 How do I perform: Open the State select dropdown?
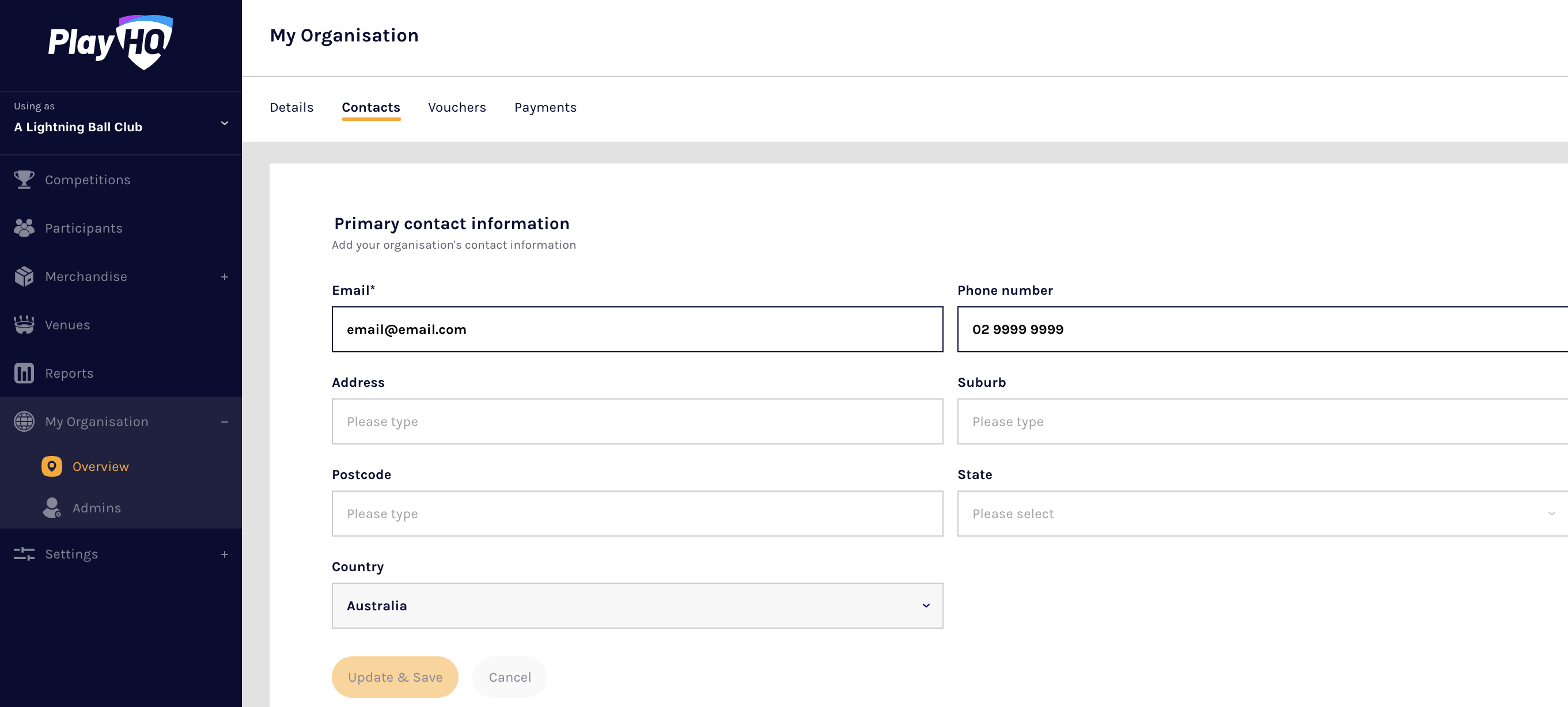[1261, 514]
